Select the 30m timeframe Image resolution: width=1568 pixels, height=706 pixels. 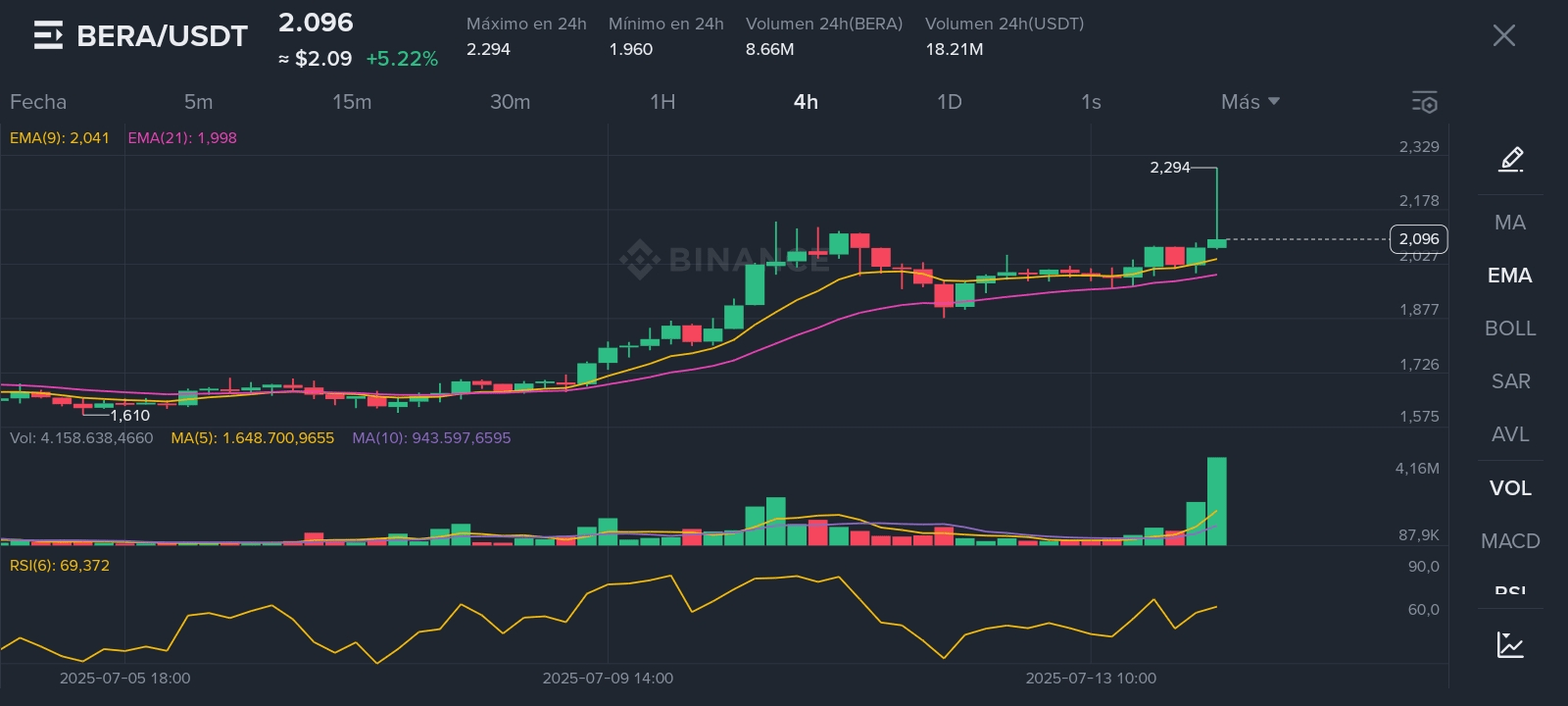click(510, 102)
